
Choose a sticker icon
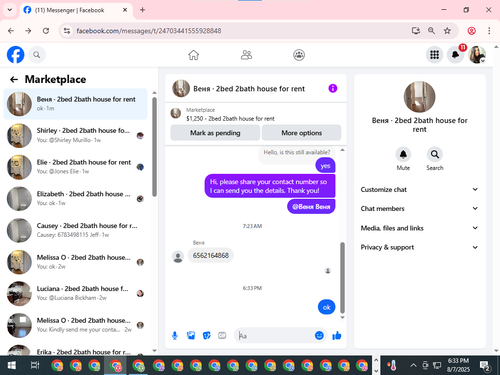coord(207,335)
